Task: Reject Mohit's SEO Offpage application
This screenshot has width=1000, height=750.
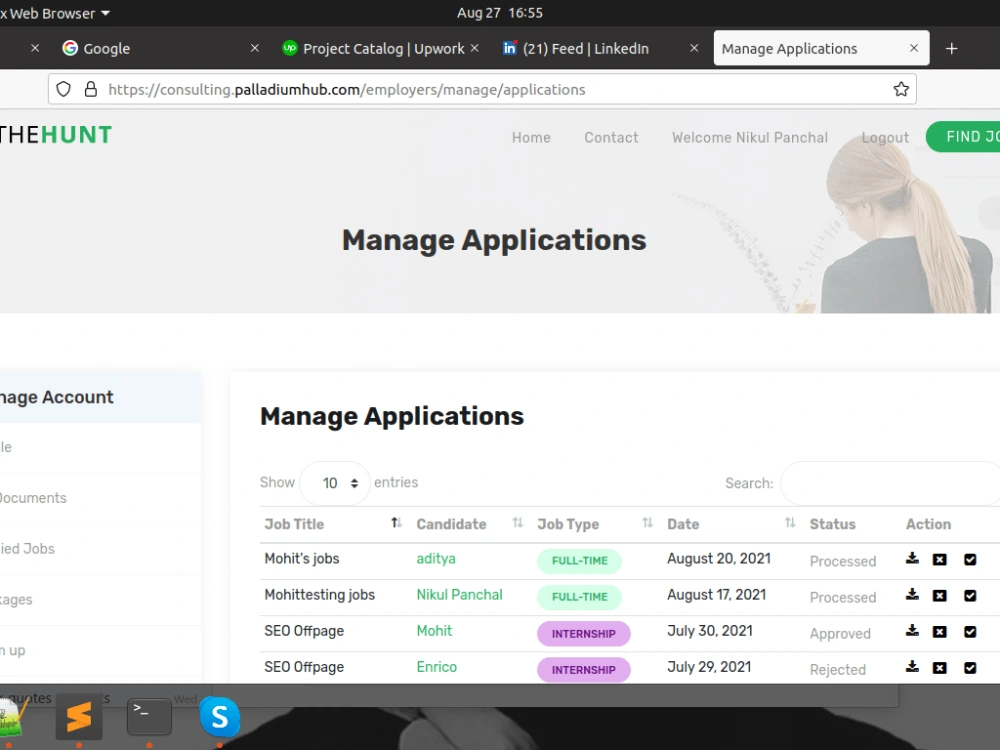Action: pyautogui.click(x=940, y=632)
